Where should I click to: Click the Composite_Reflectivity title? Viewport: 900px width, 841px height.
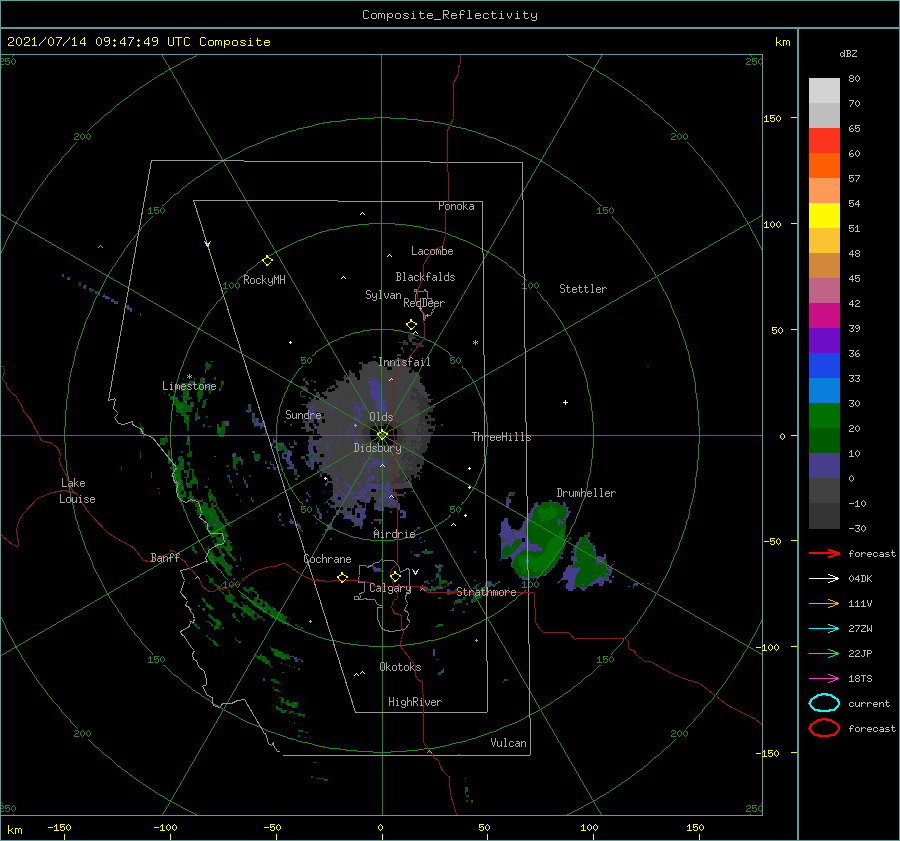[x=450, y=15]
